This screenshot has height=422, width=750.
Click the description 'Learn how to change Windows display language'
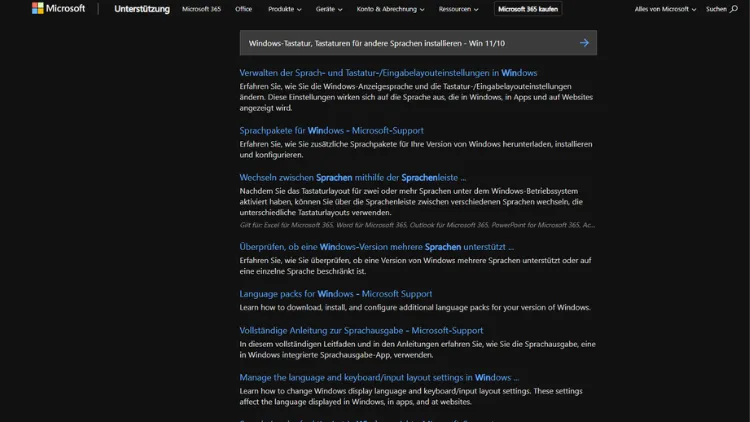(x=411, y=396)
